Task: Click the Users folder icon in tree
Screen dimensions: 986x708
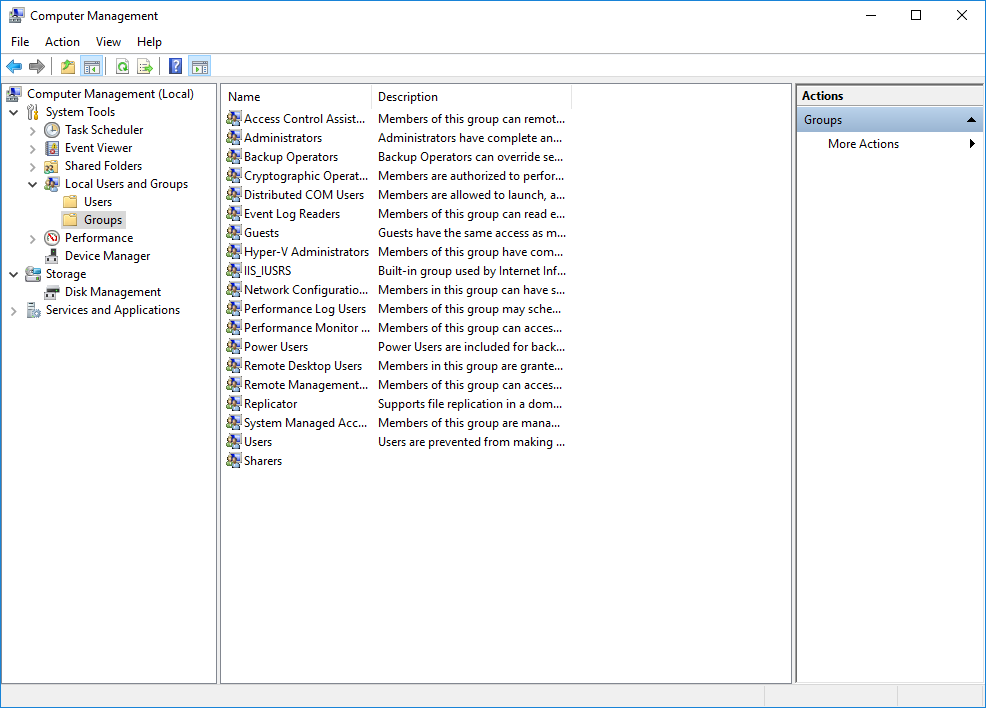Action: pyautogui.click(x=70, y=202)
